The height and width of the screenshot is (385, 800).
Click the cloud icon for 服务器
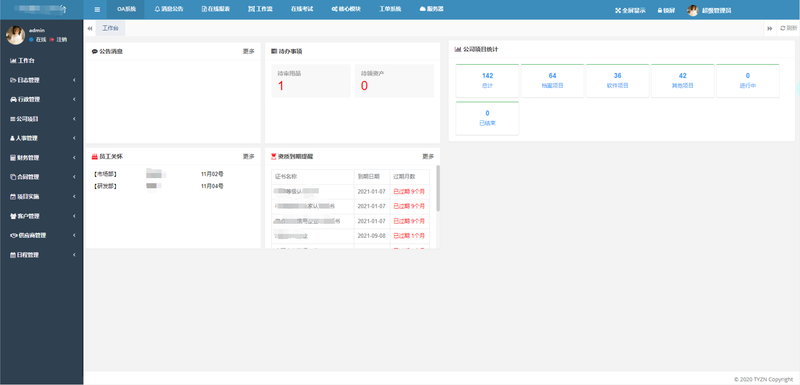coord(422,9)
